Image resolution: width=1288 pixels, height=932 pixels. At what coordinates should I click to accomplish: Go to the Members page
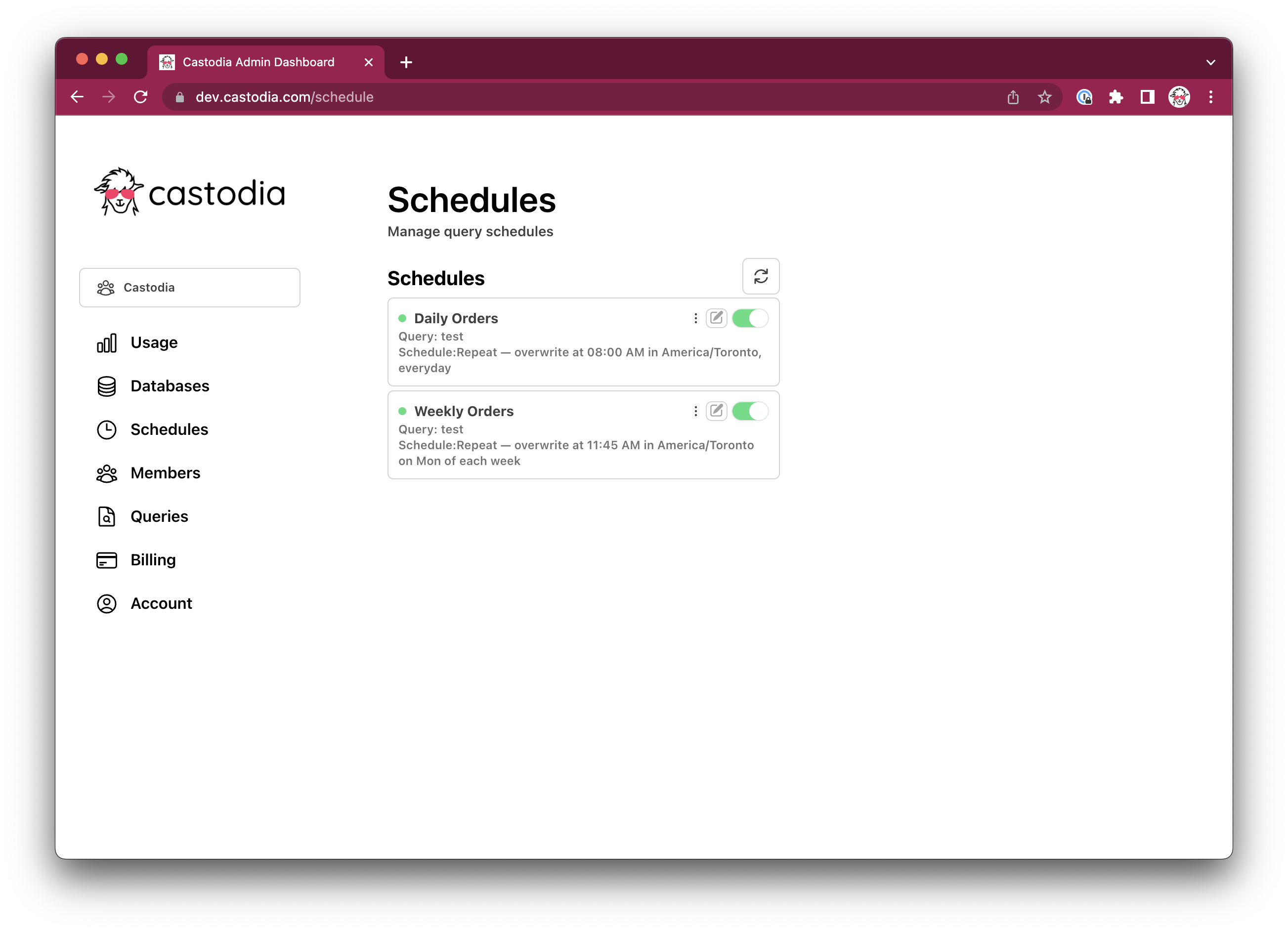pos(165,473)
